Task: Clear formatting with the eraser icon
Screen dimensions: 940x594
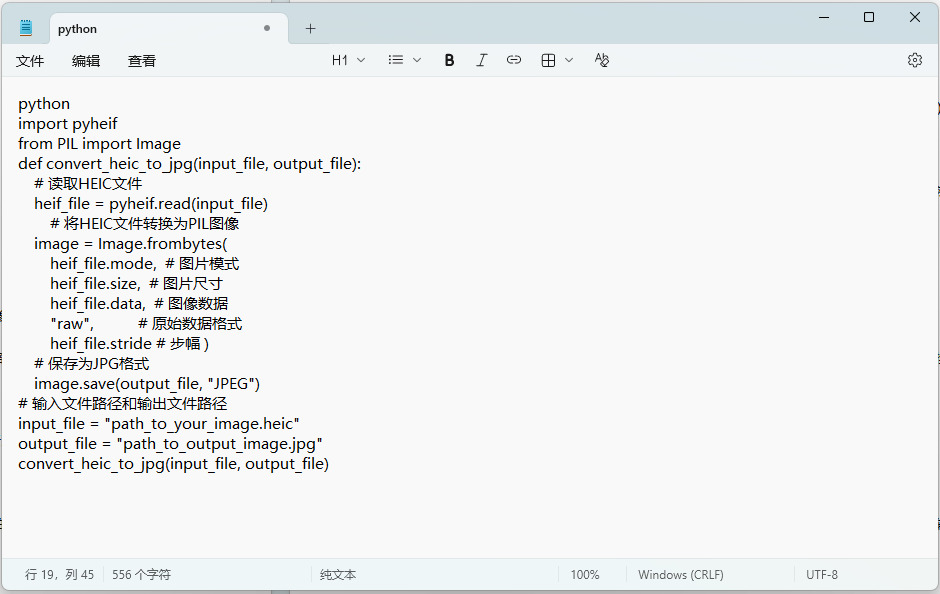Action: [601, 60]
